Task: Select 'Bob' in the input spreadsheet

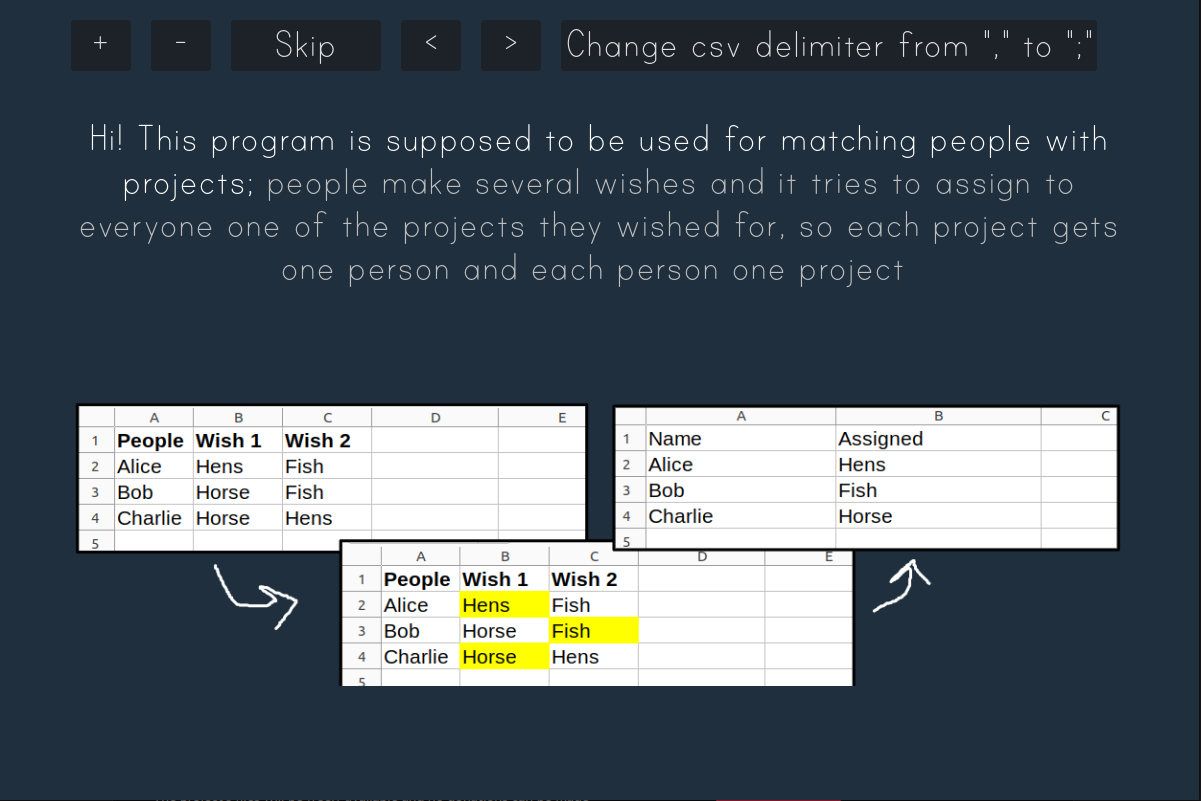Action: (x=154, y=492)
